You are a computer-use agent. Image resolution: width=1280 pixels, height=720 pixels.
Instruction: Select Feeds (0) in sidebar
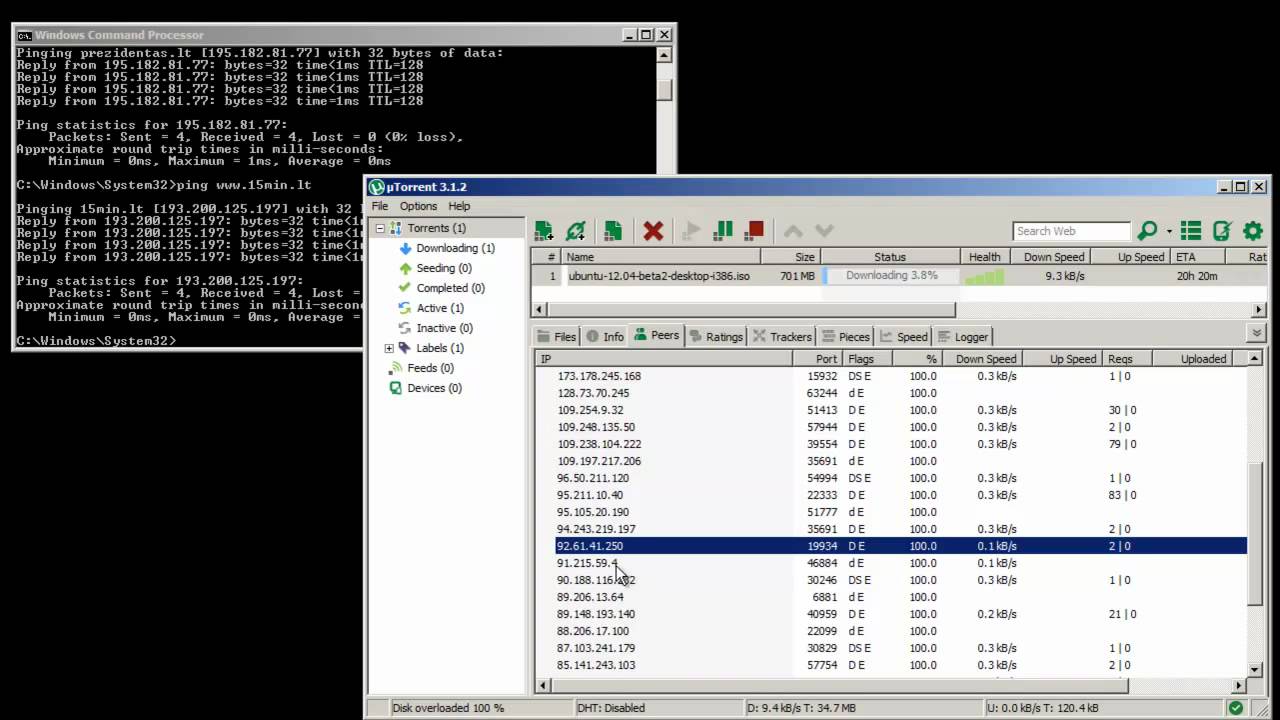(421, 368)
